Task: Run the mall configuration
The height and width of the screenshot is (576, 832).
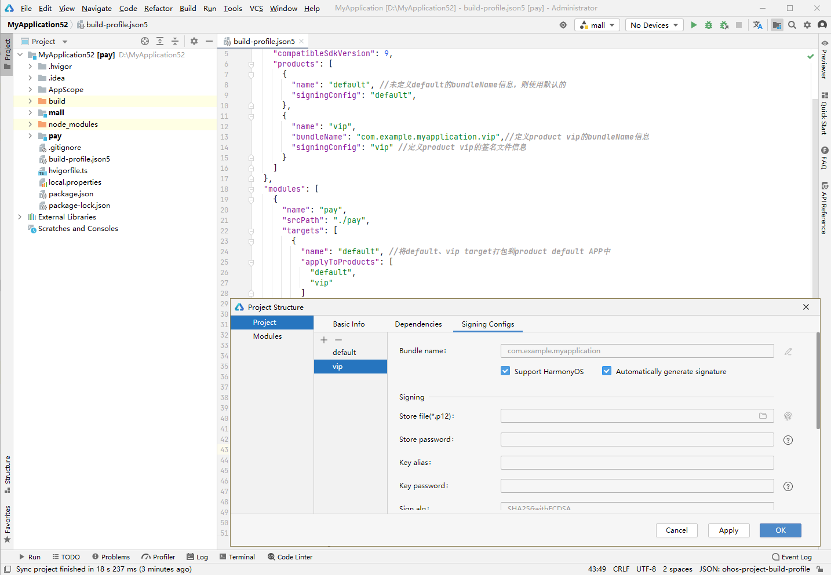Action: click(x=694, y=25)
